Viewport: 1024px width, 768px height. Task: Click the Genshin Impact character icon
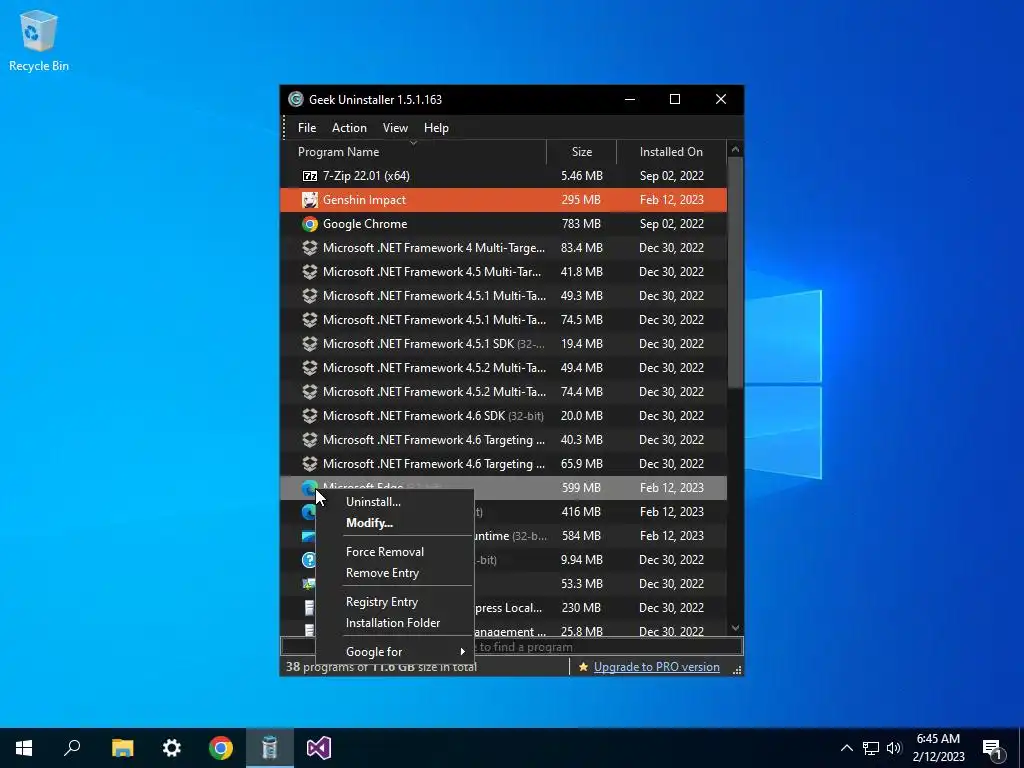[x=310, y=200]
